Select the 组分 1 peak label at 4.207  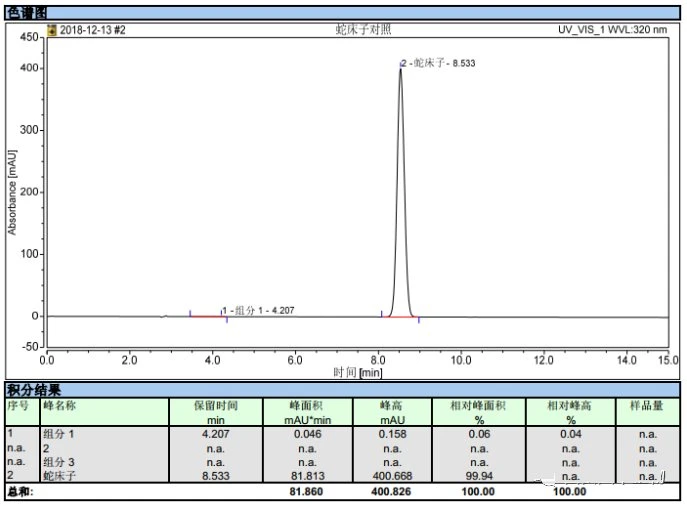click(x=258, y=311)
